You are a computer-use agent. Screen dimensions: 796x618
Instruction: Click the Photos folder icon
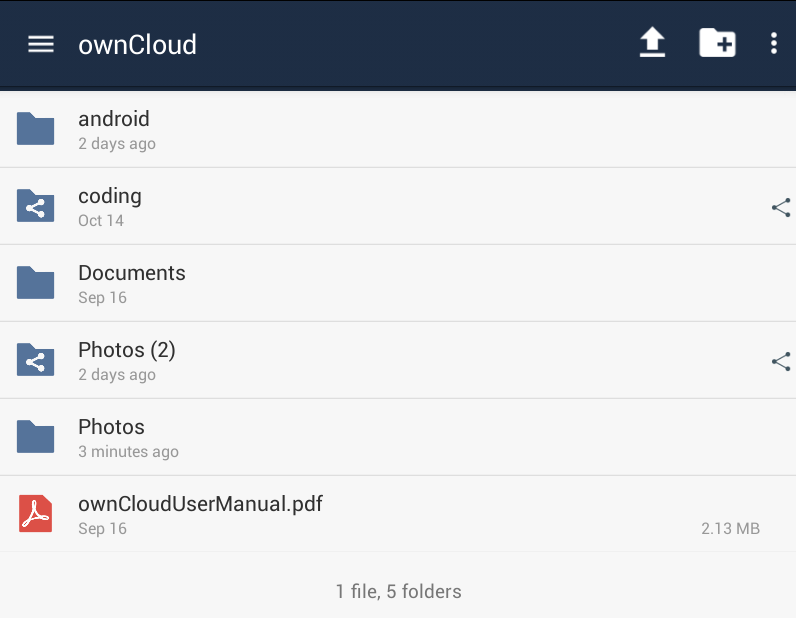click(36, 436)
